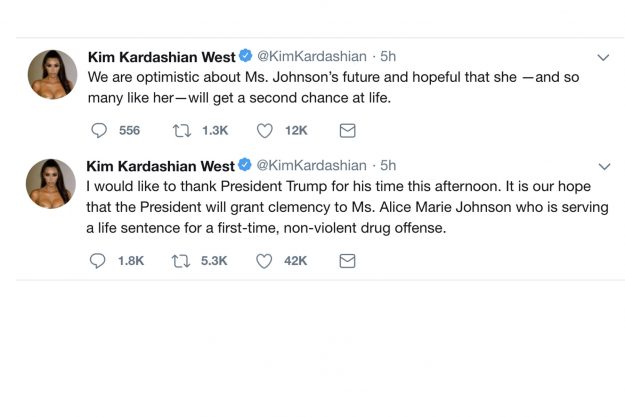Screen dimensions: 625x417
Task: Open the tweet text about a second chance
Action: click(333, 87)
